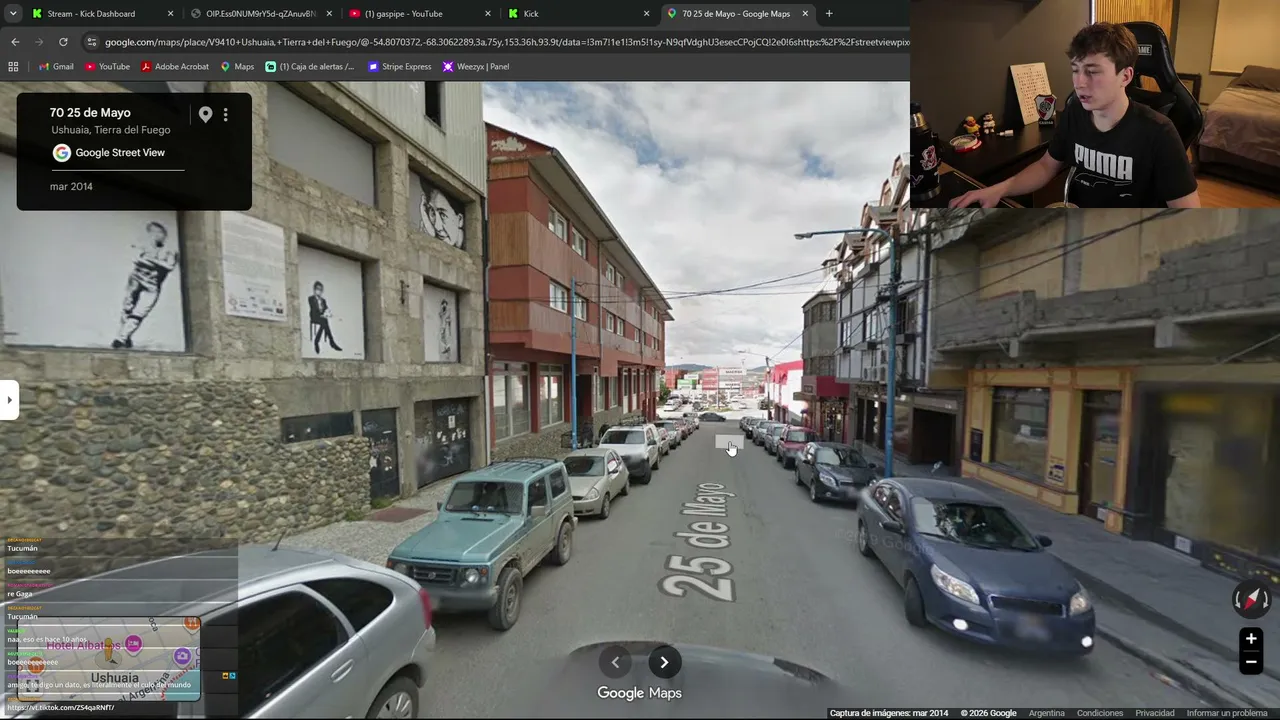Click the Argentina footer link
Image resolution: width=1280 pixels, height=720 pixels.
(1047, 713)
